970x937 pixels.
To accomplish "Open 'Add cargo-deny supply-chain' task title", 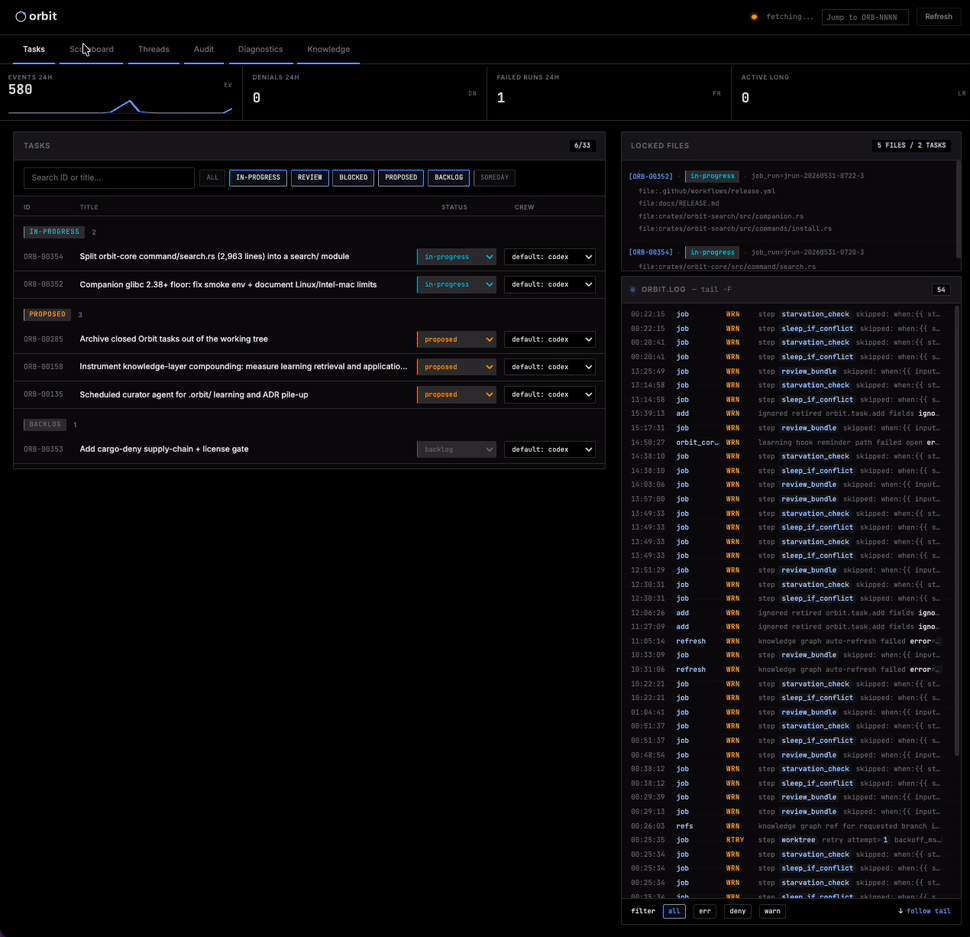I will click(164, 449).
